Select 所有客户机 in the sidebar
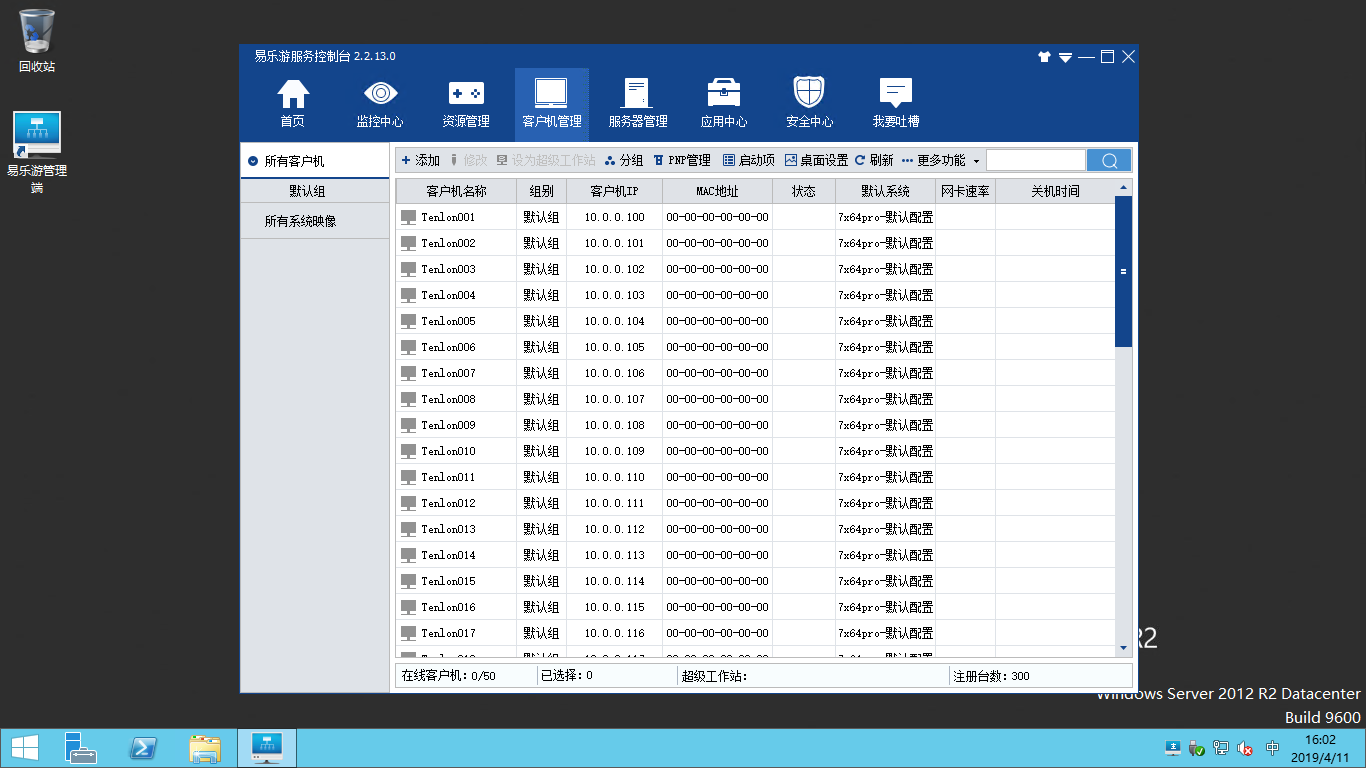This screenshot has height=768, width=1366. (x=315, y=161)
